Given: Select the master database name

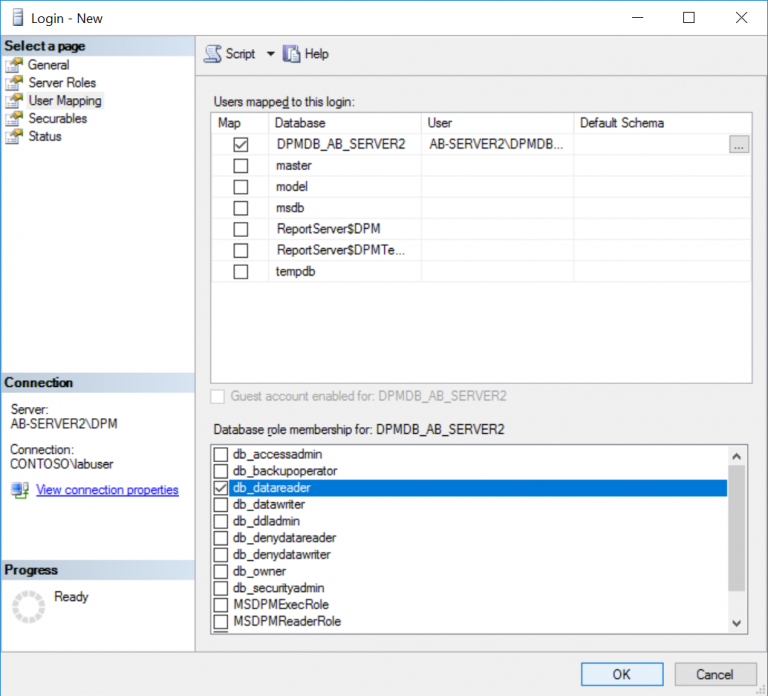Looking at the screenshot, I should 293,166.
